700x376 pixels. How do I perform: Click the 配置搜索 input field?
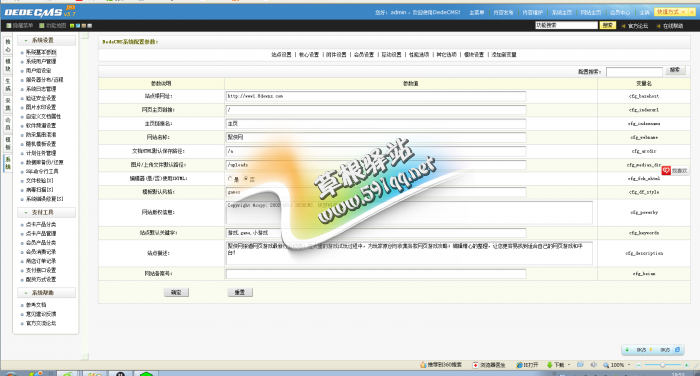click(634, 71)
